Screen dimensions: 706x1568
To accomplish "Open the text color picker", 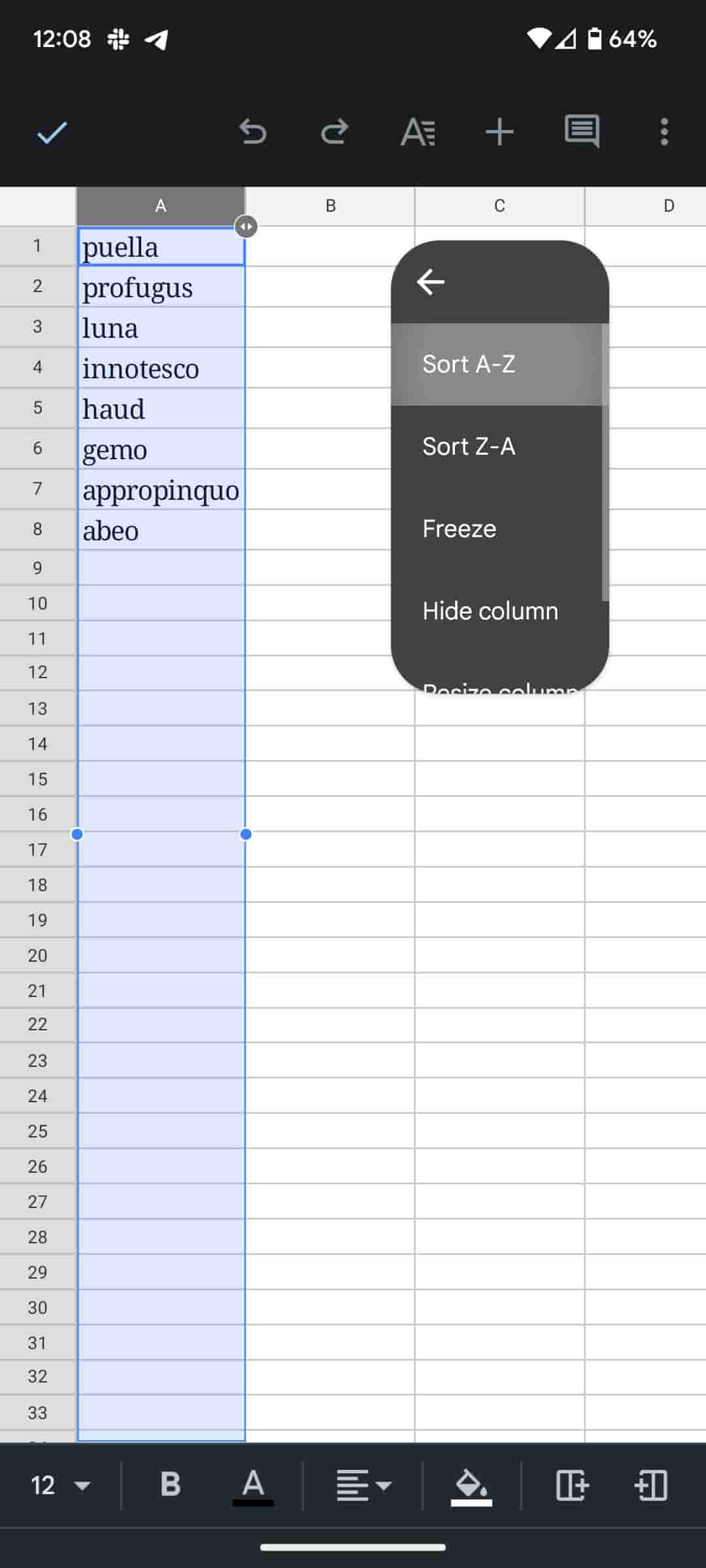I will tap(253, 1485).
